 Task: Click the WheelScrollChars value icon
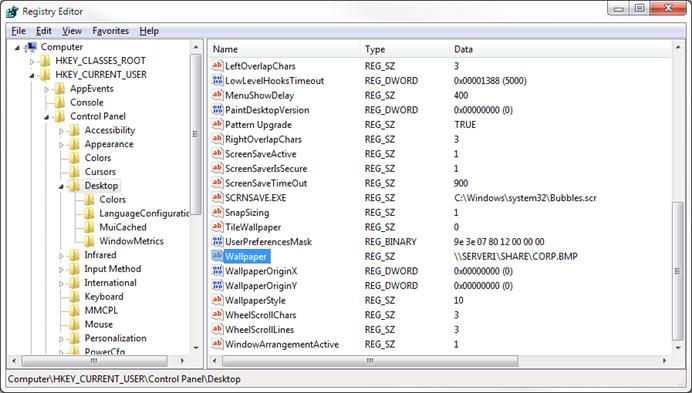click(217, 314)
